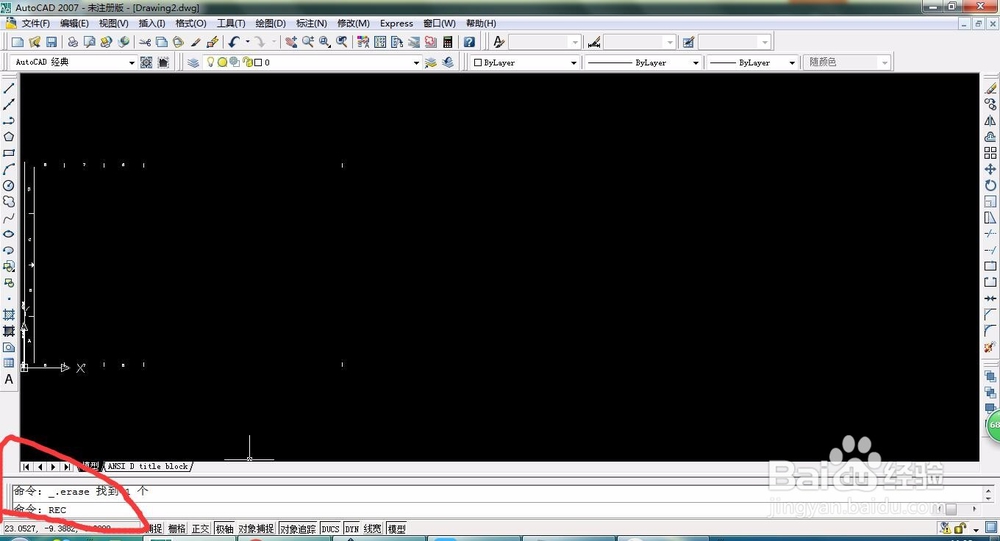
Task: Open the Help question mark icon
Action: click(x=469, y=42)
